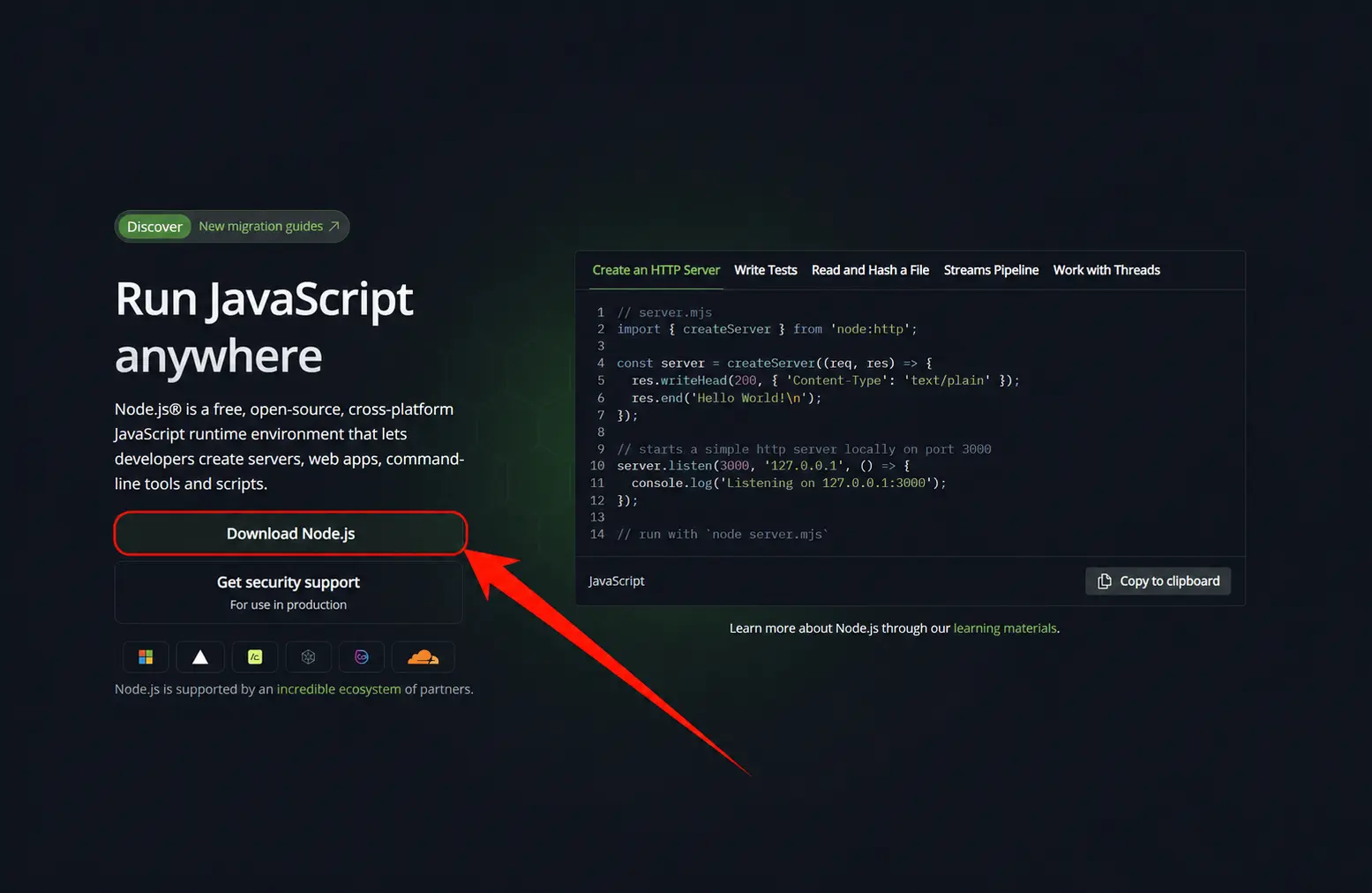Click the arrow icon after New migration guides
This screenshot has width=1372, height=893.
[x=334, y=226]
